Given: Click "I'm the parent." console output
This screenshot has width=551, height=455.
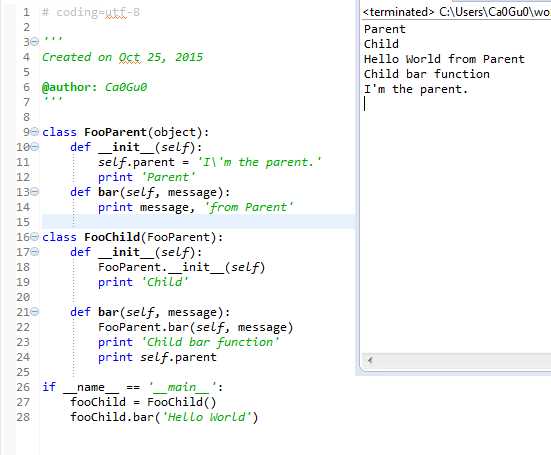Looking at the screenshot, I should [x=416, y=89].
